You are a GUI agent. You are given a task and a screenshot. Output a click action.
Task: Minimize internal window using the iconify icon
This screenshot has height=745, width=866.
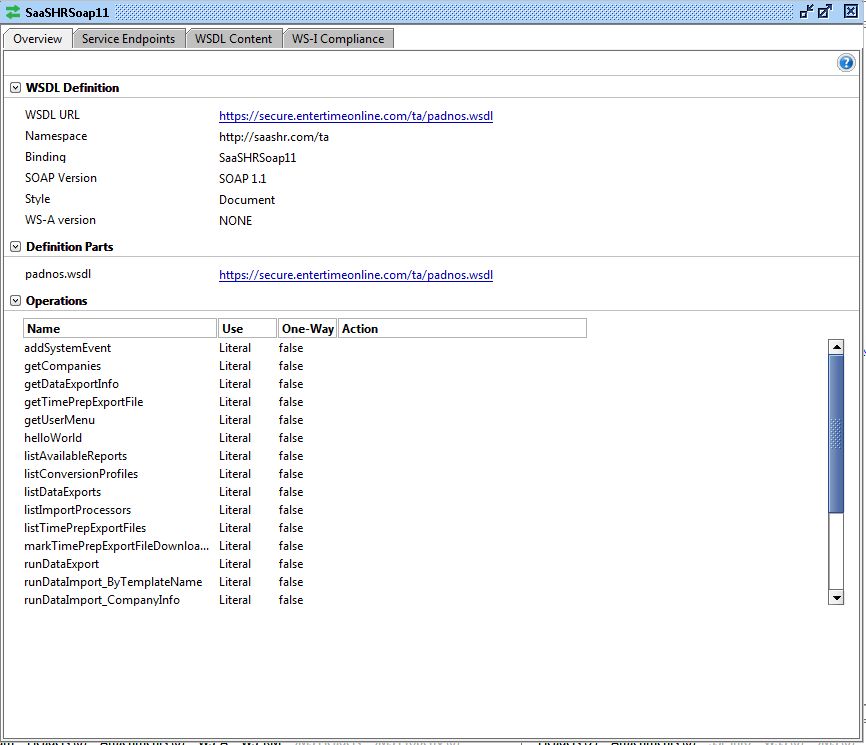click(806, 11)
